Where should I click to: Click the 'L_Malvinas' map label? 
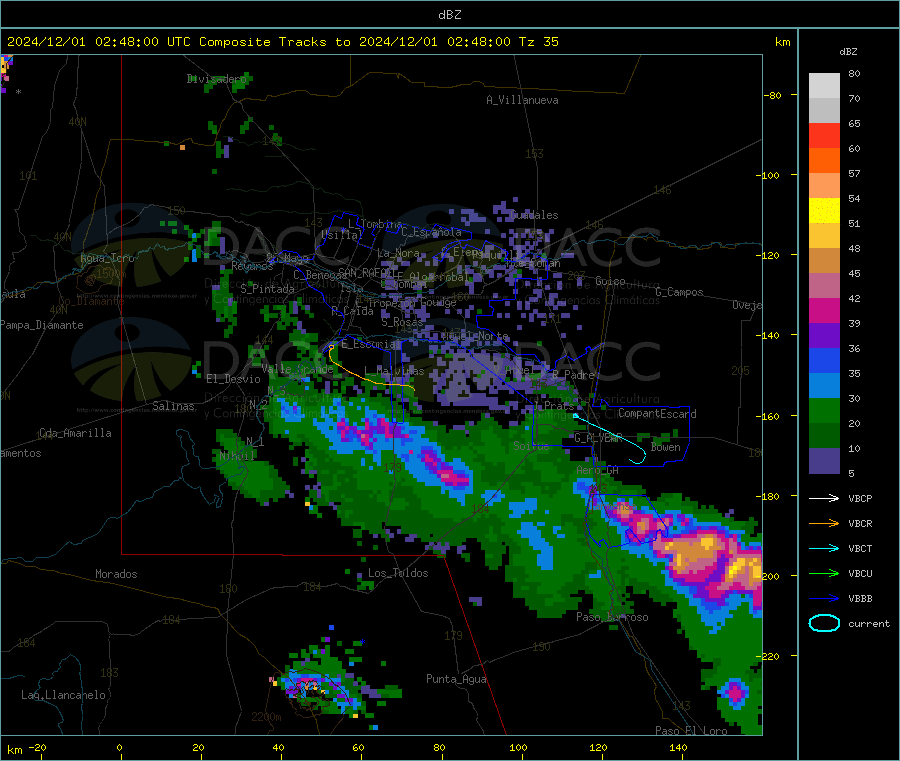click(394, 371)
